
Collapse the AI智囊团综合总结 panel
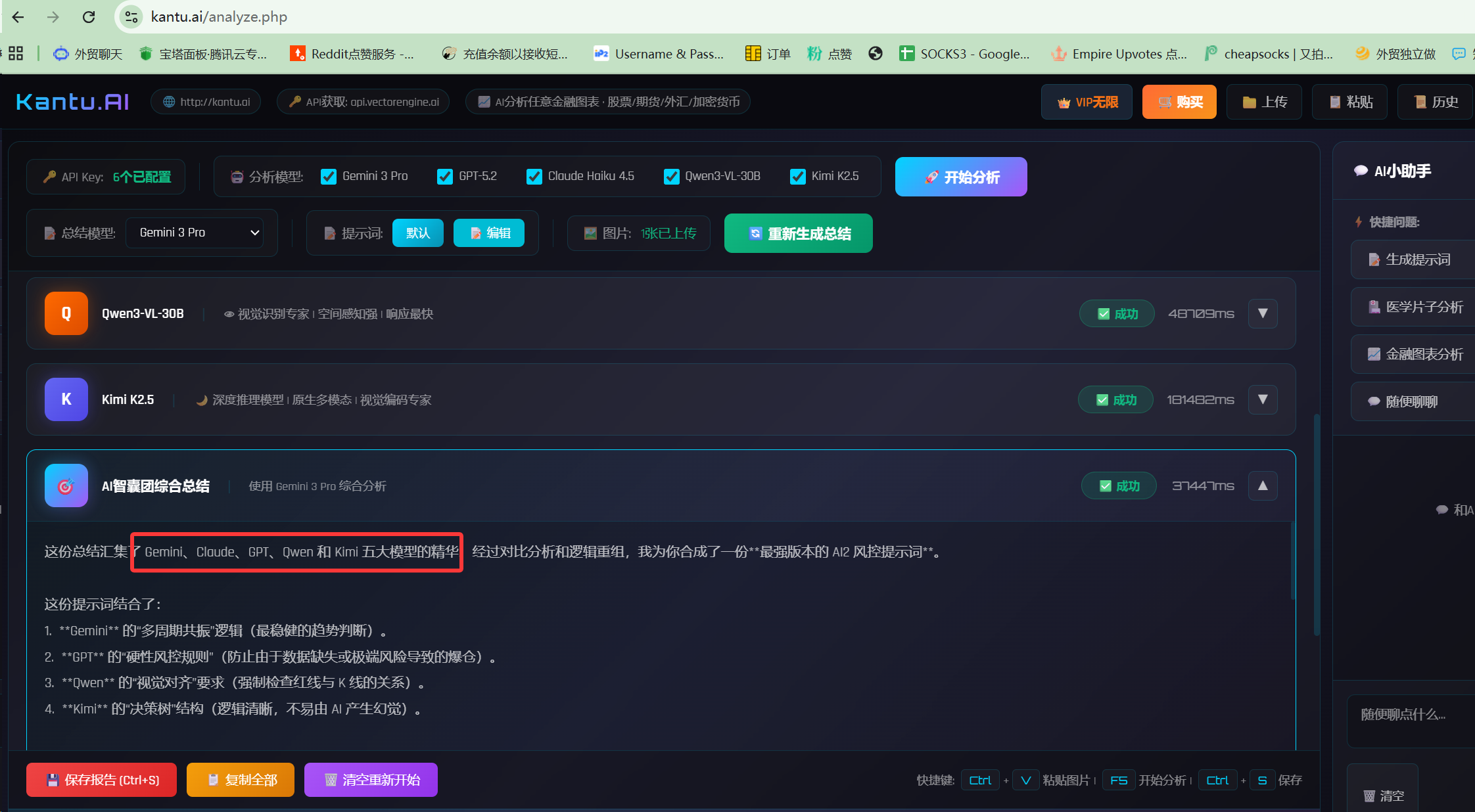pyautogui.click(x=1263, y=485)
